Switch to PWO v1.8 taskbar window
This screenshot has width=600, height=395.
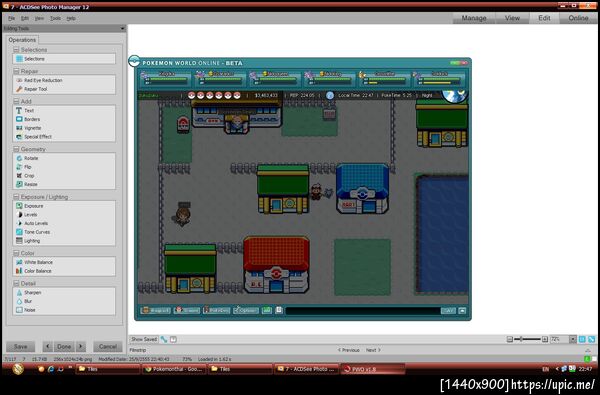coord(372,369)
